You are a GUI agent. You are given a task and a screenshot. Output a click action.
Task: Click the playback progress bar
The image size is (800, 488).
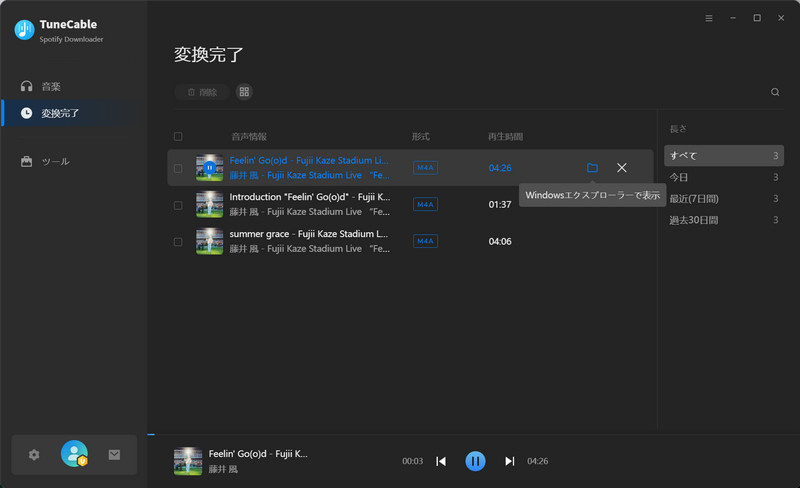tap(473, 434)
